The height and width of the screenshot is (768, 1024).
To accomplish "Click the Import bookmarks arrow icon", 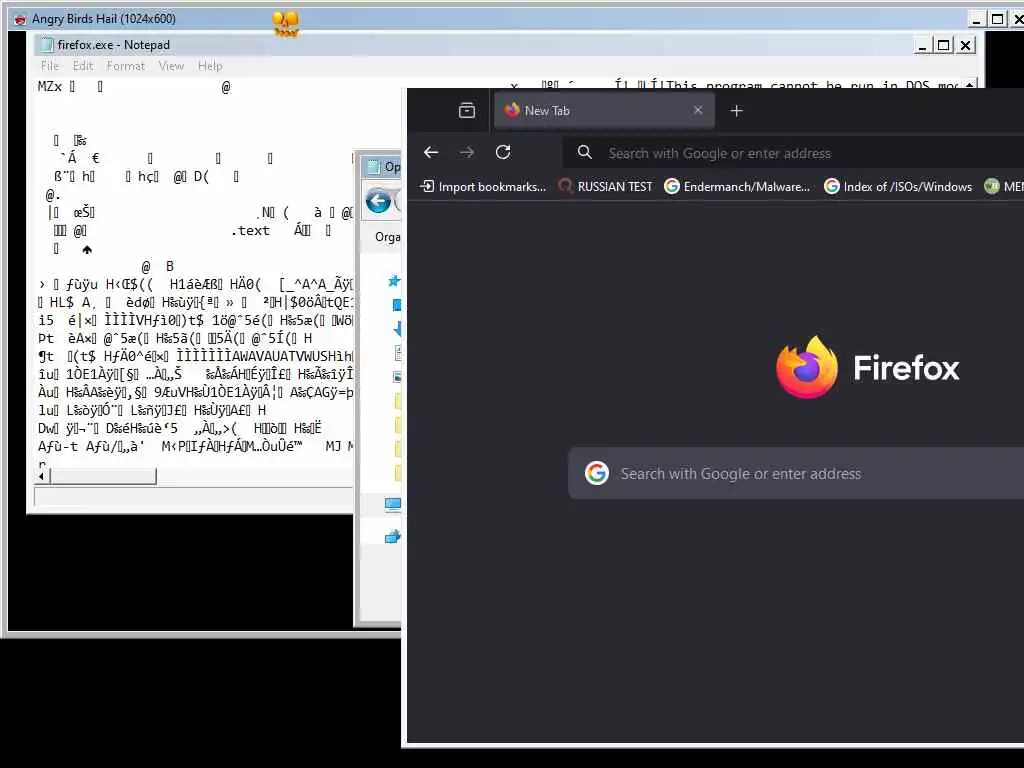I will 426,186.
